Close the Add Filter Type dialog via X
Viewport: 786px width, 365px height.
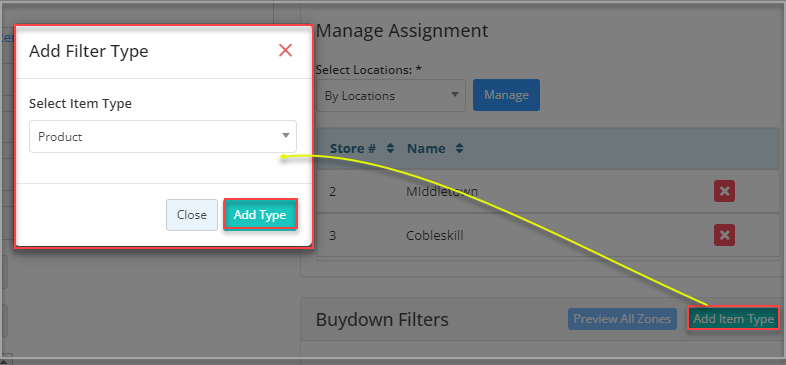[285, 50]
